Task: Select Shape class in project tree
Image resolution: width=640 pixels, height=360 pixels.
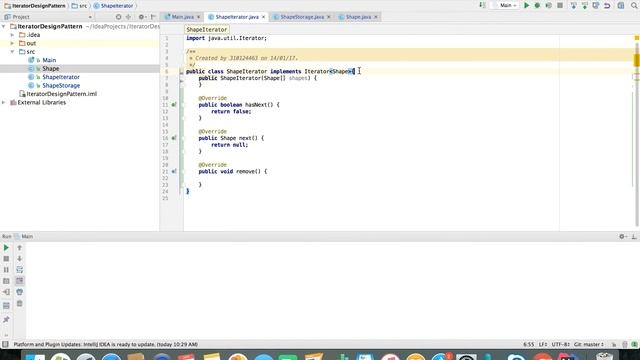Action: (51, 69)
